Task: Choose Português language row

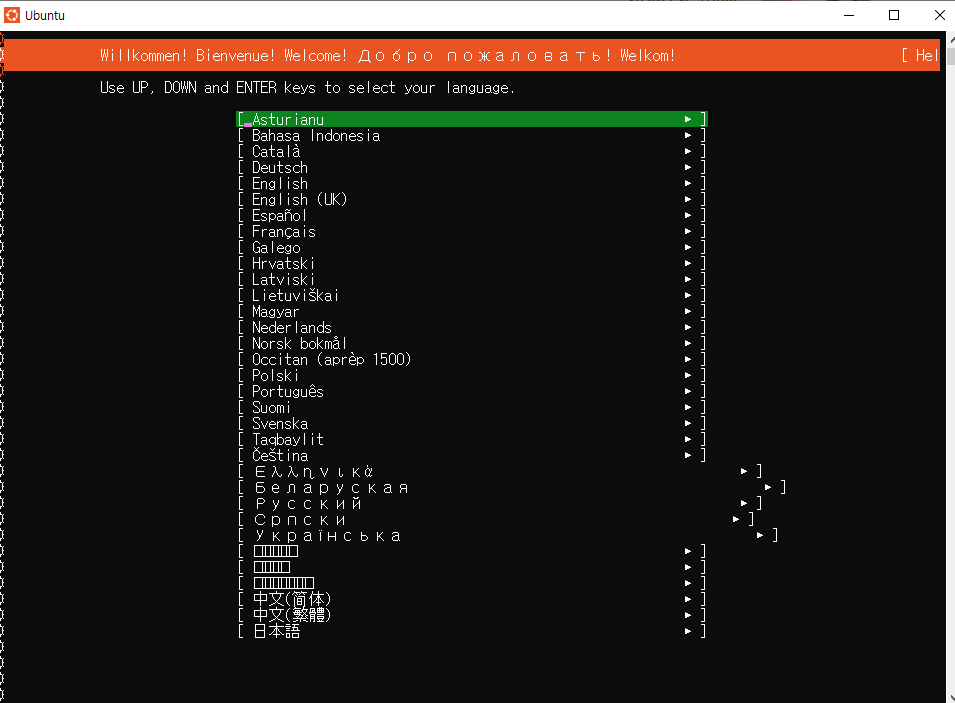Action: point(472,391)
